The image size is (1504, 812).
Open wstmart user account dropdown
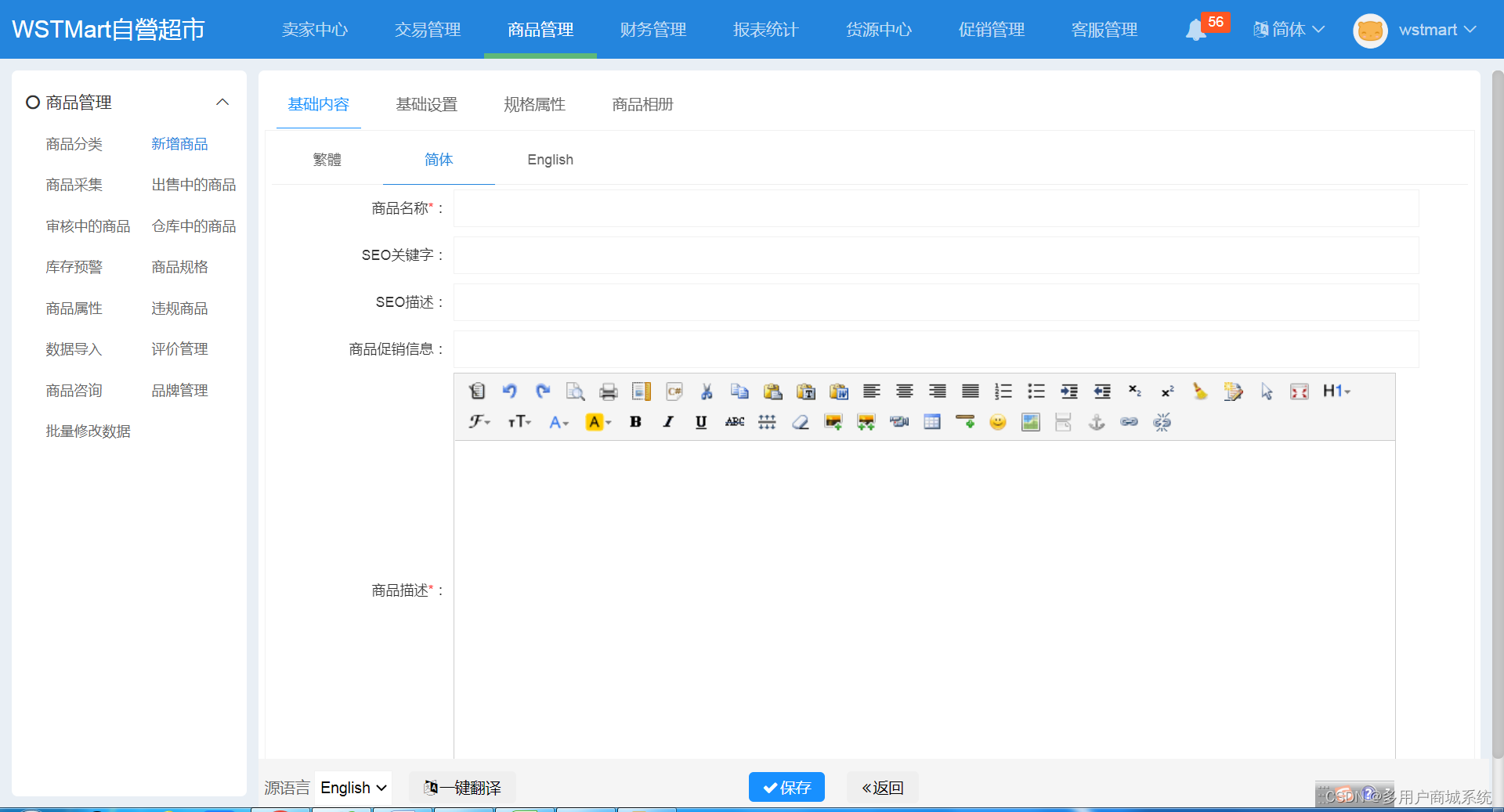click(1415, 30)
